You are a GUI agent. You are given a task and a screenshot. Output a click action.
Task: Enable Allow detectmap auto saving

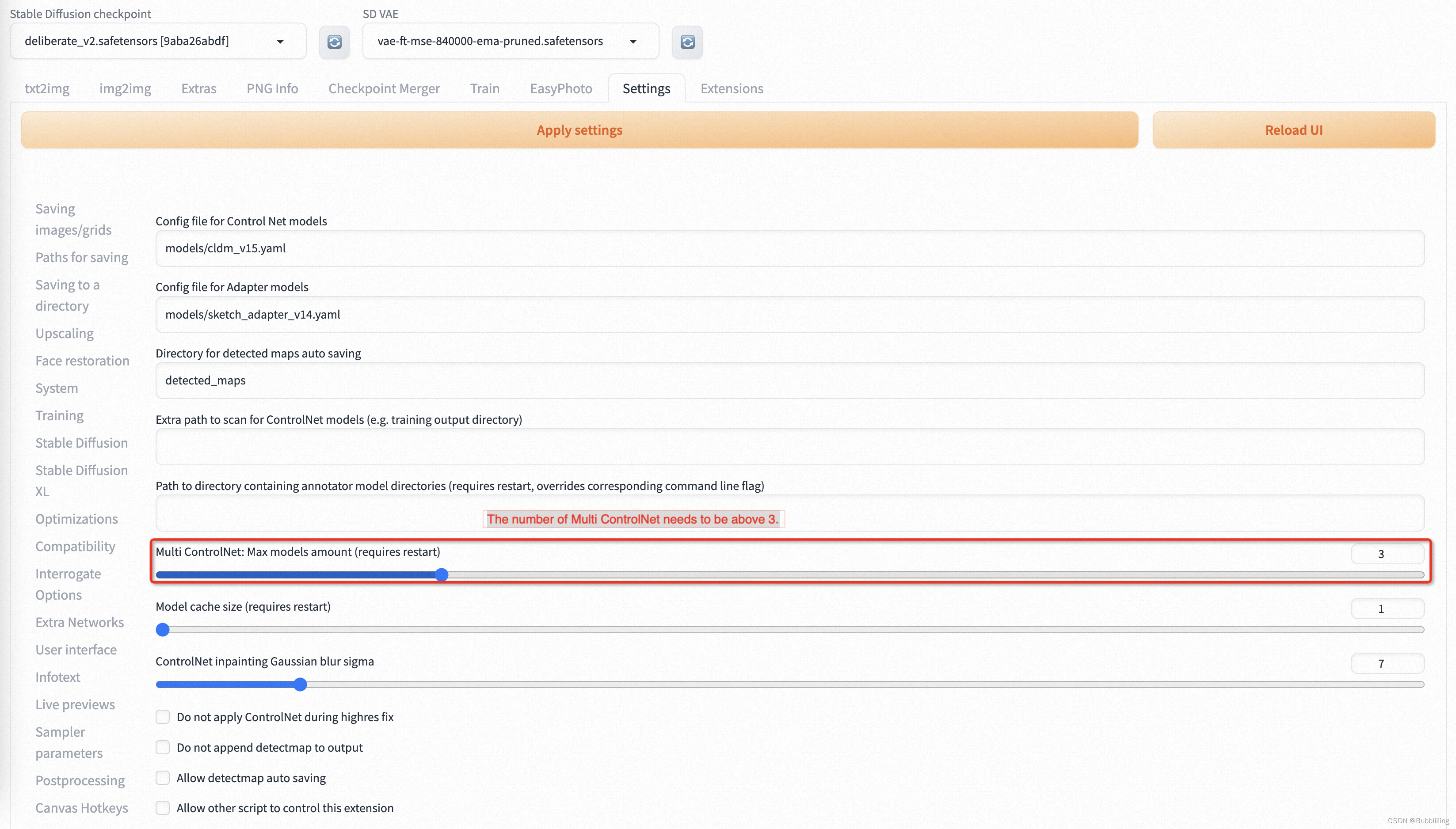click(162, 778)
